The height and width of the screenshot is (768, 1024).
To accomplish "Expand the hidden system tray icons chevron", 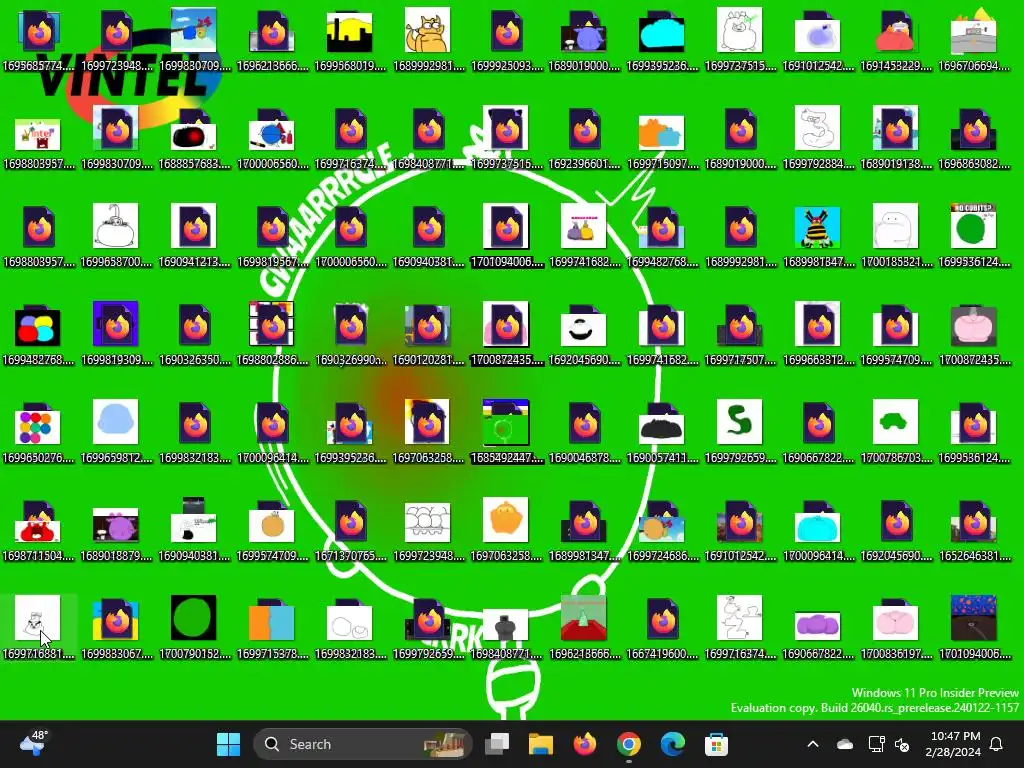I will click(813, 744).
